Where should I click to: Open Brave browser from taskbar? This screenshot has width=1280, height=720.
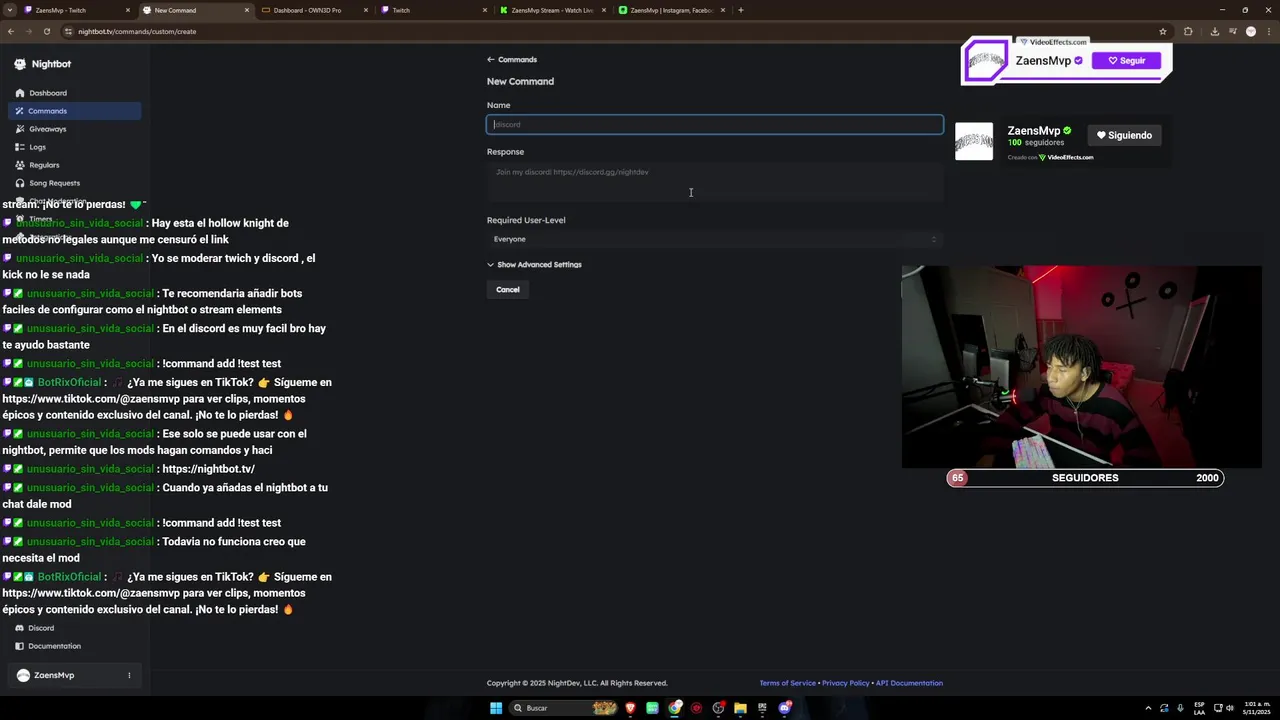pyautogui.click(x=630, y=708)
